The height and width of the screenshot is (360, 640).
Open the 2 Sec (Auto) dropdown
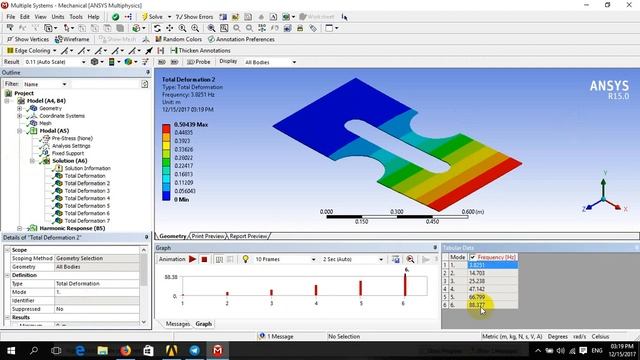coord(381,259)
